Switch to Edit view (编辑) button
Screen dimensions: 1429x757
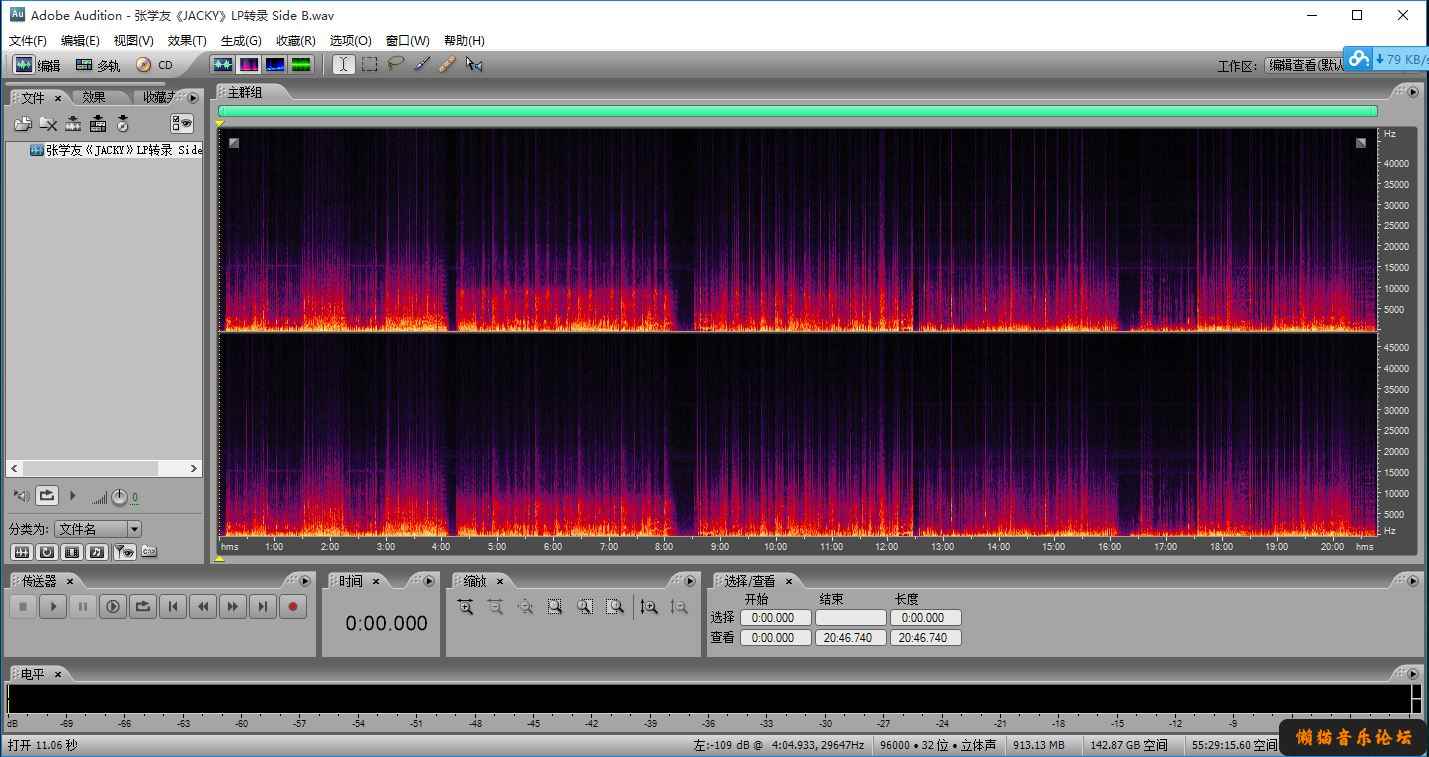tap(37, 65)
